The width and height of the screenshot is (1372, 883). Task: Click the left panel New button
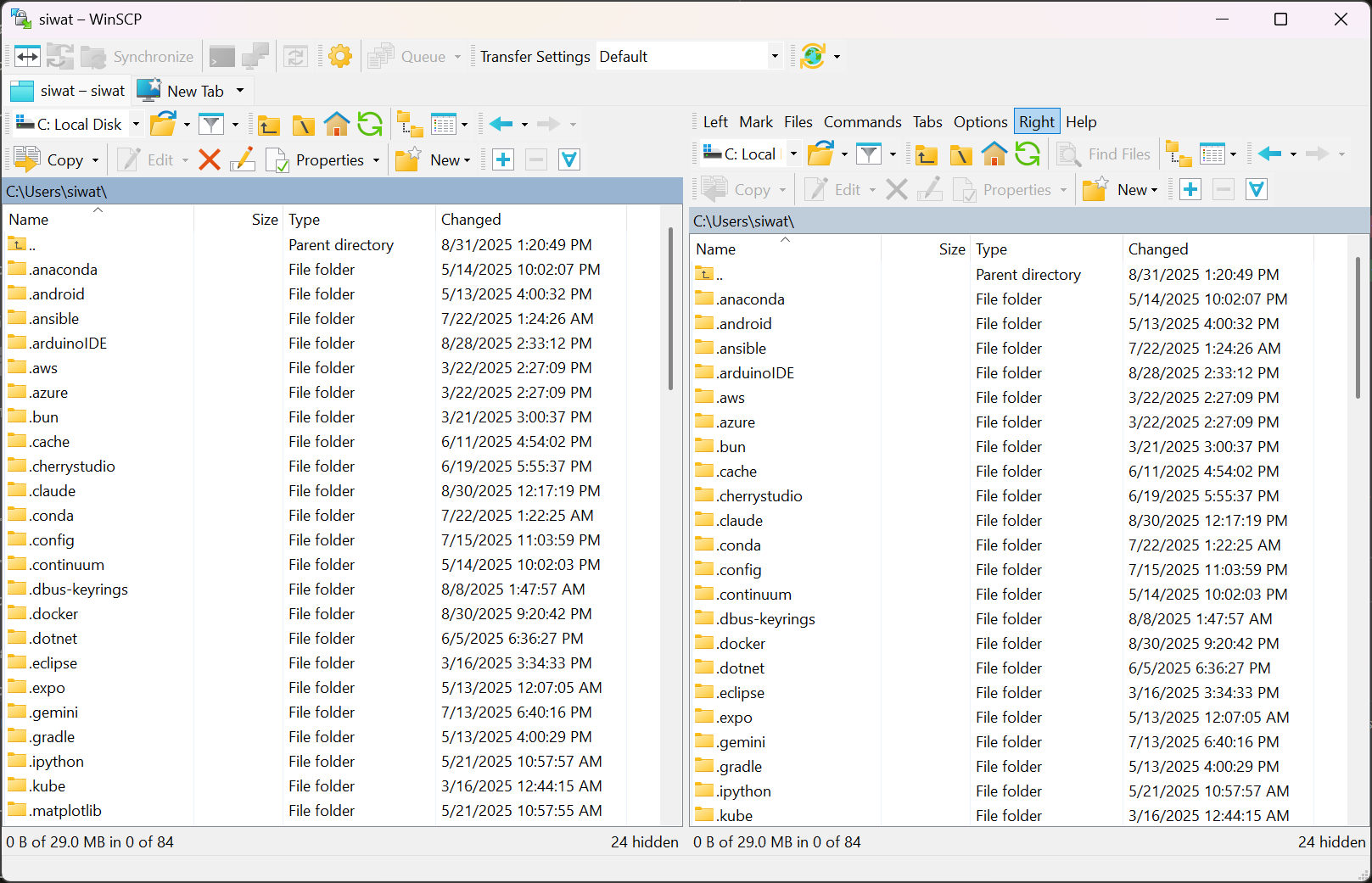pyautogui.click(x=433, y=159)
